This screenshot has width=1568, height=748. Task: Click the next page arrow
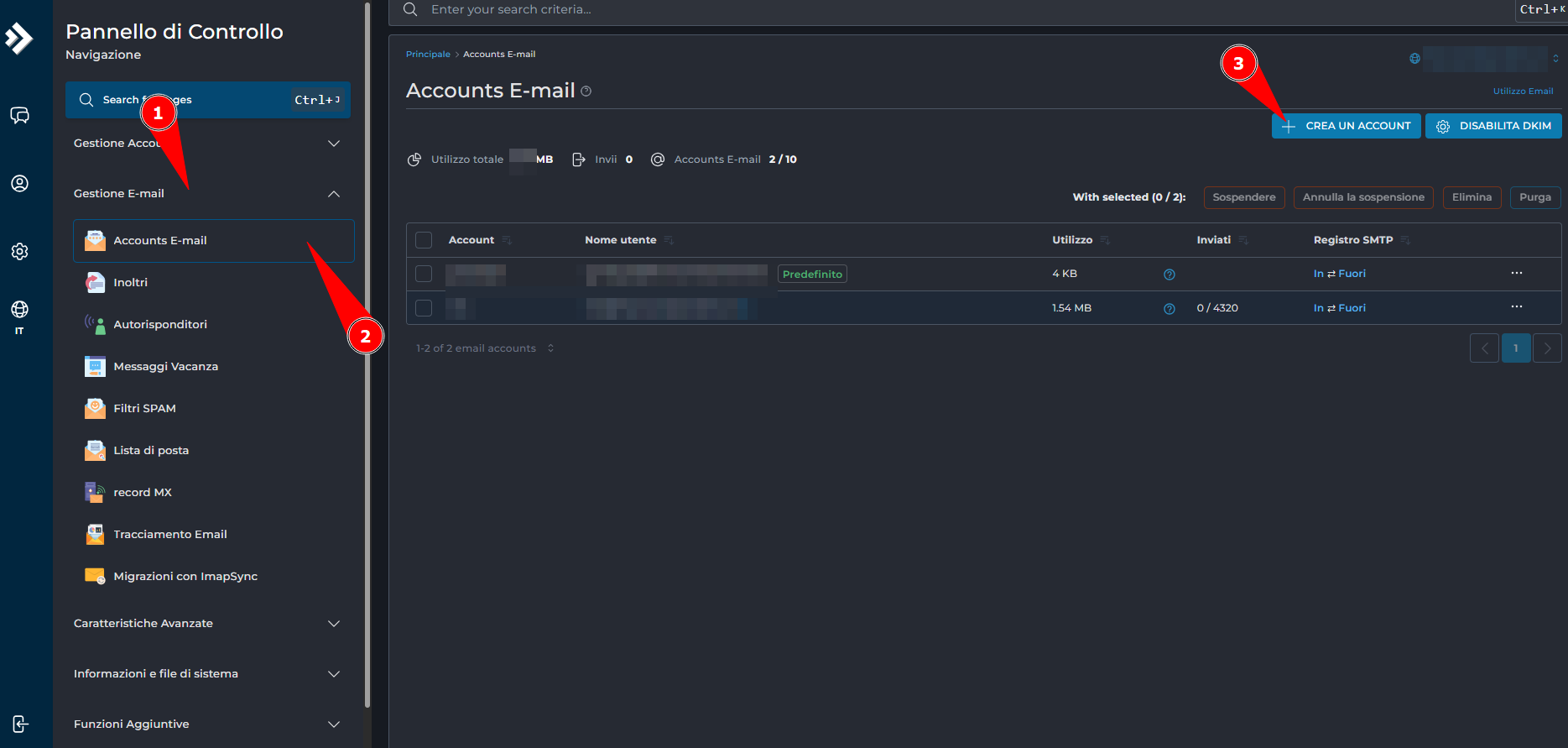coord(1547,348)
